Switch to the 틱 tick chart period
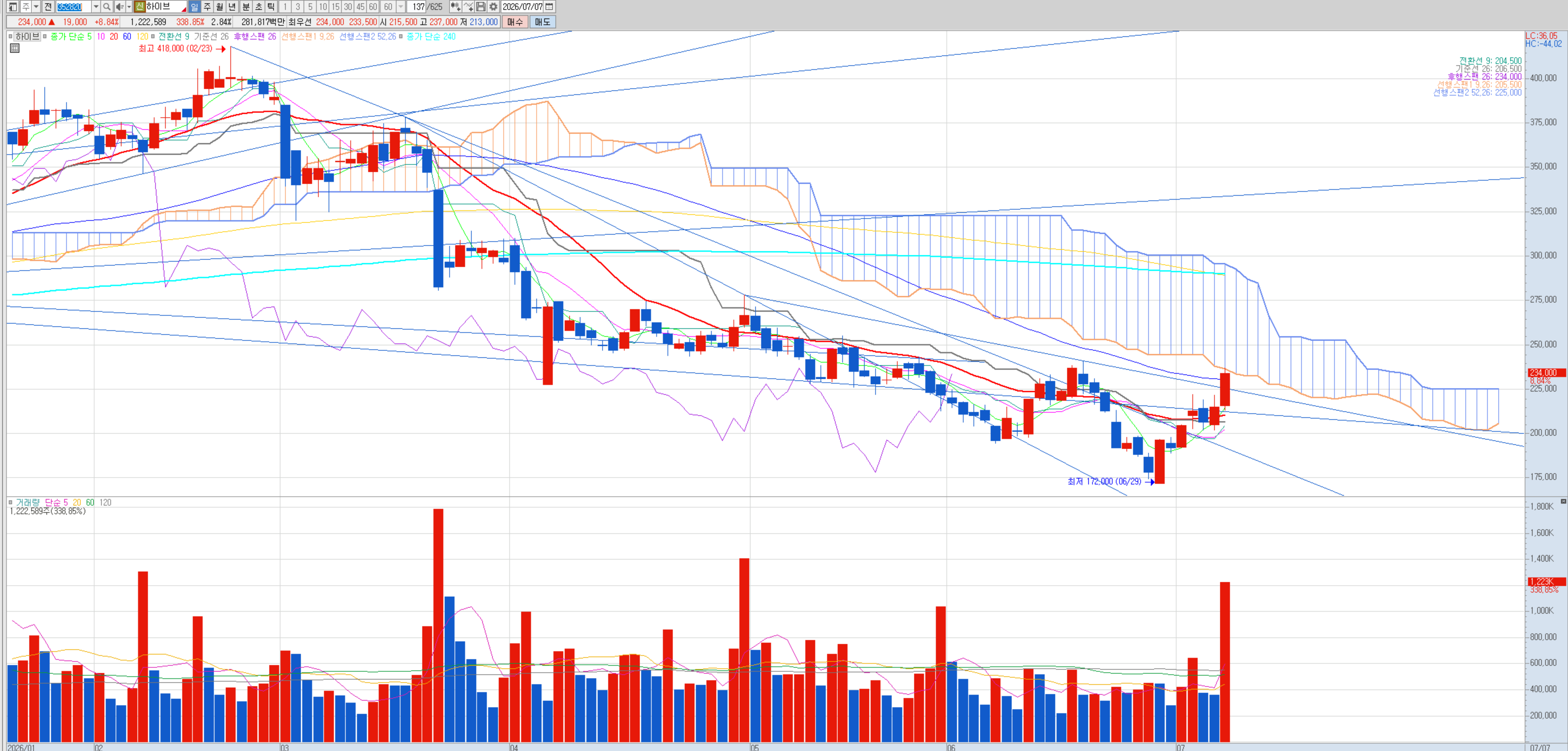This screenshot has height=751, width=1568. [x=272, y=7]
